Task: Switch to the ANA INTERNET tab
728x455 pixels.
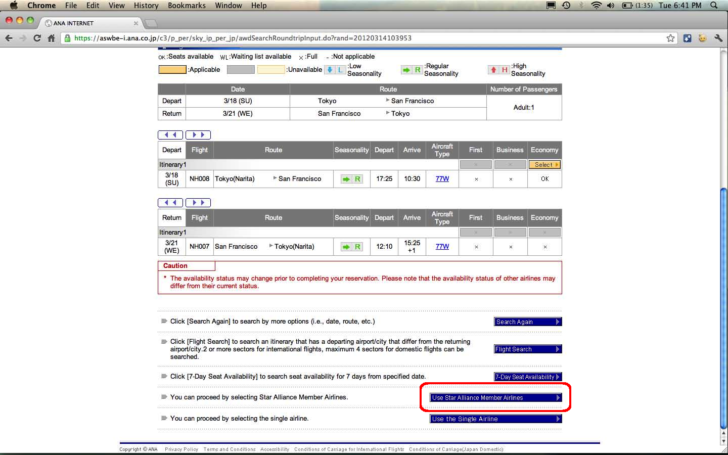Action: 91,23
